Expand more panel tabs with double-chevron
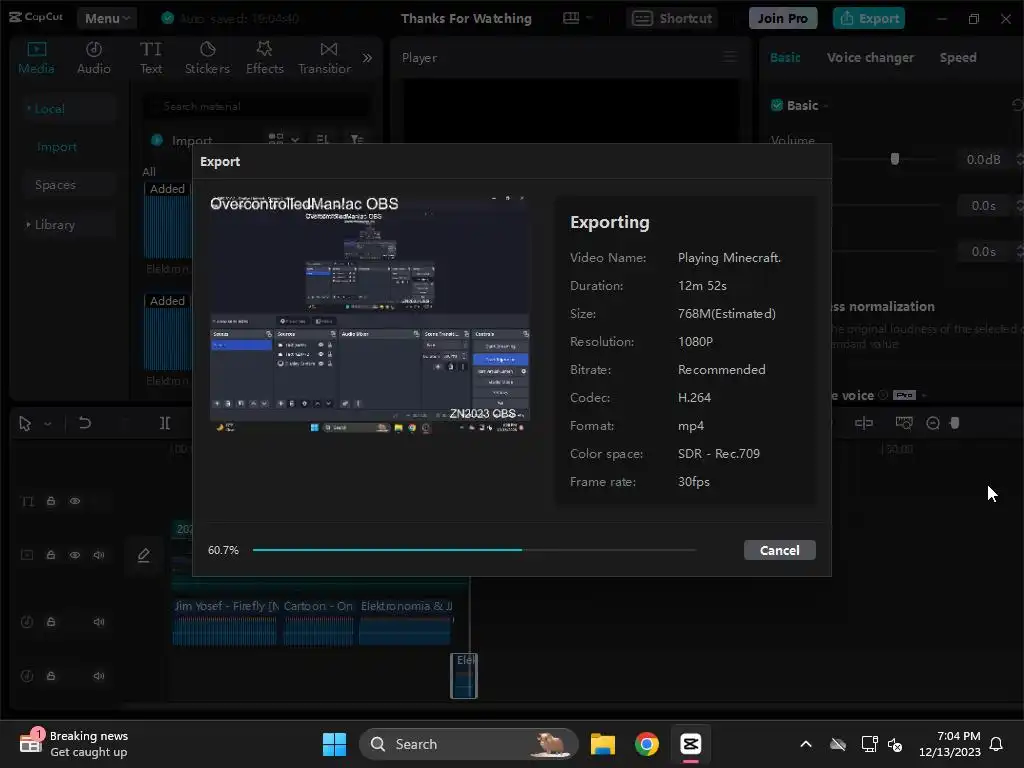The width and height of the screenshot is (1024, 768). (x=367, y=57)
